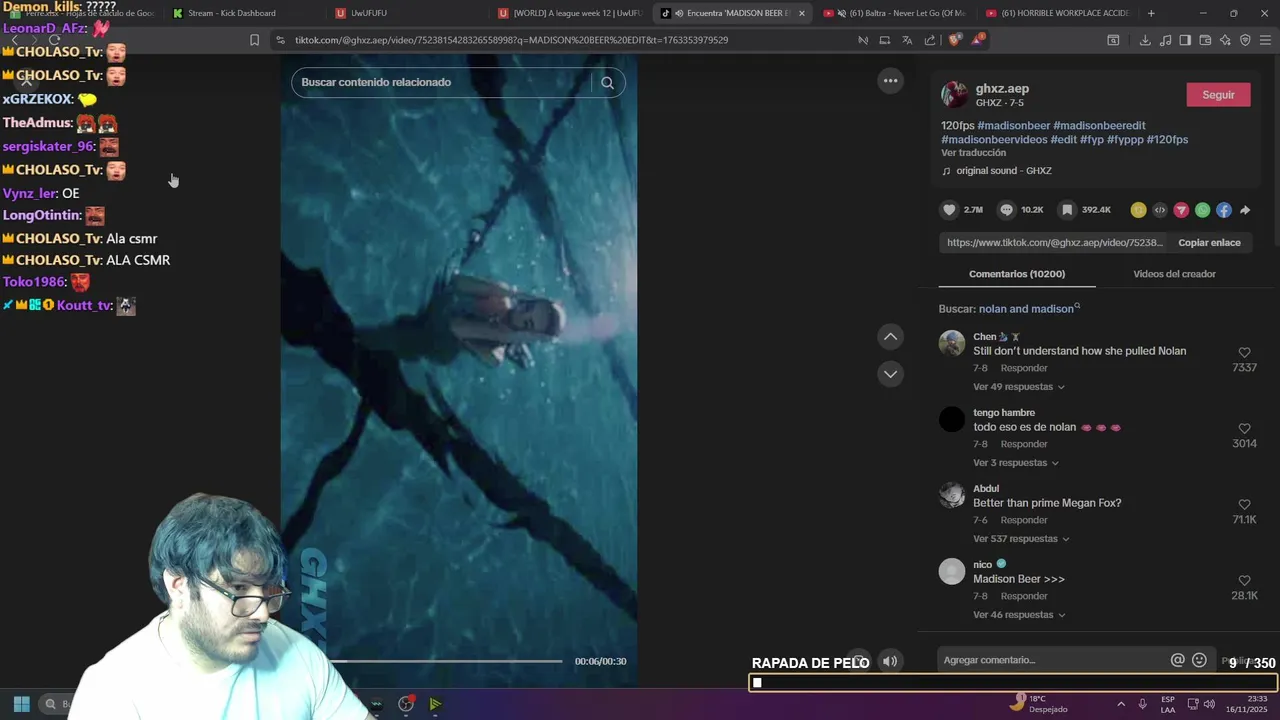Open browser downloads
1280x720 pixels.
[1145, 40]
